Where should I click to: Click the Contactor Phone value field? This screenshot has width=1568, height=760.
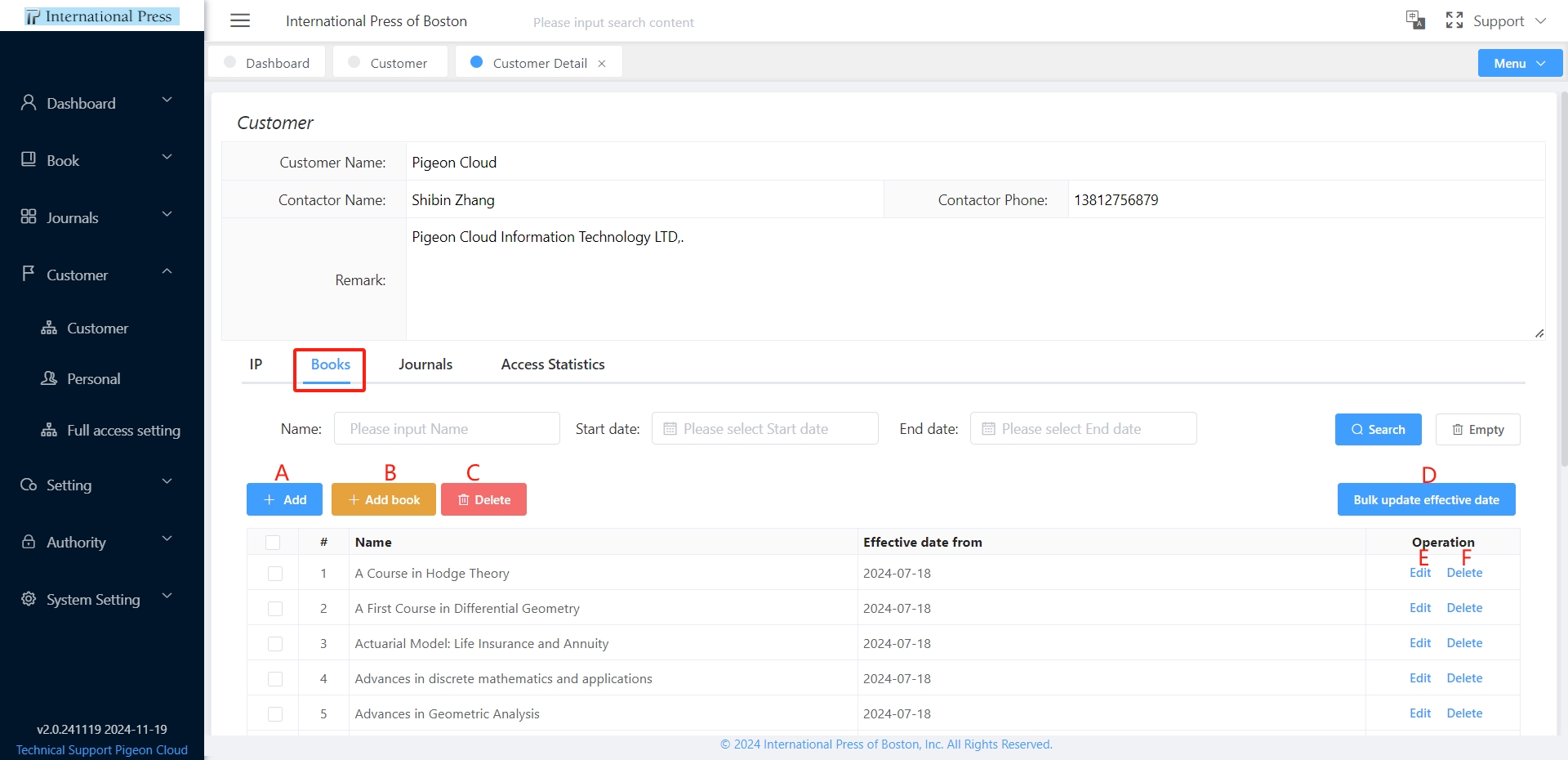[1306, 199]
